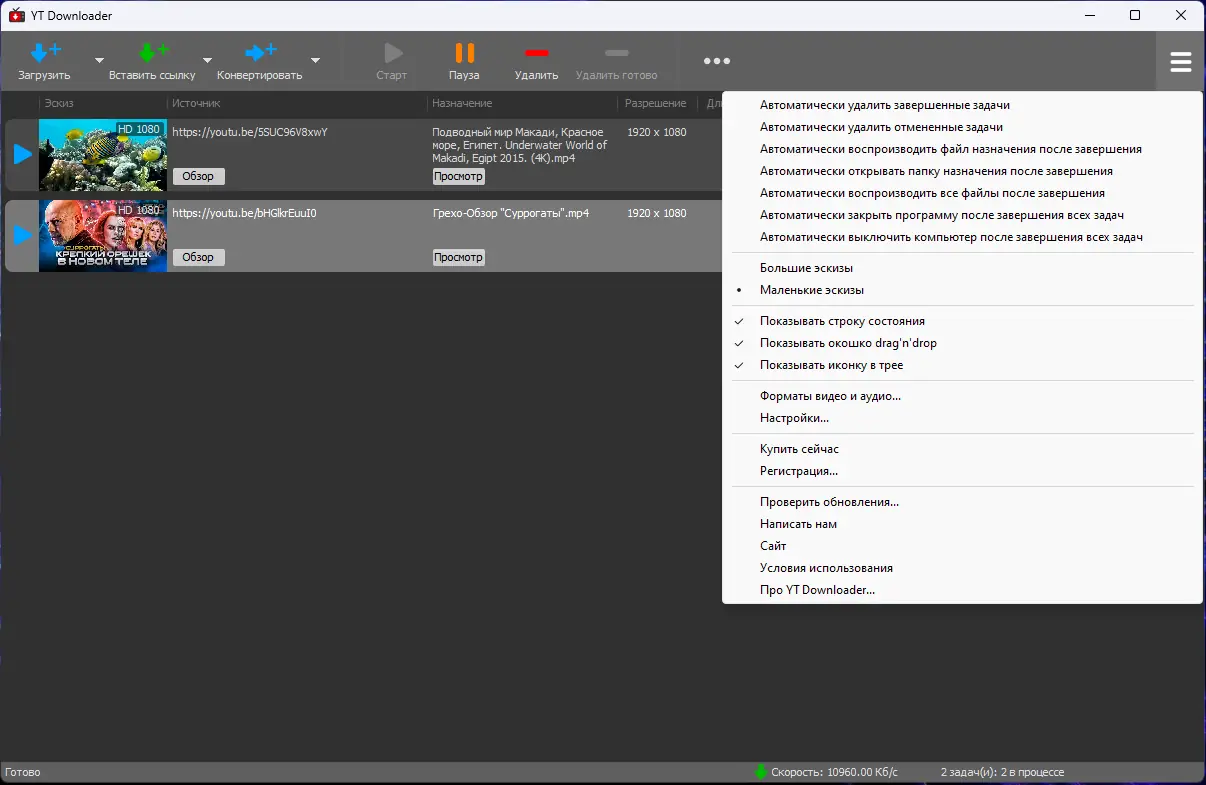
Task: Click the Вставить ссылку paste link icon
Action: click(x=152, y=53)
